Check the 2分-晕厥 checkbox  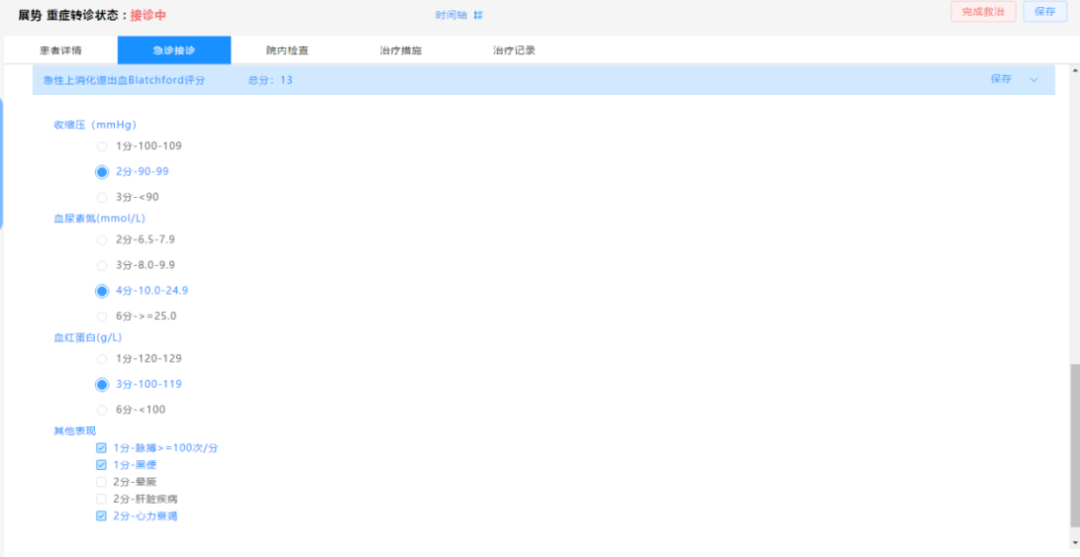[x=101, y=482]
